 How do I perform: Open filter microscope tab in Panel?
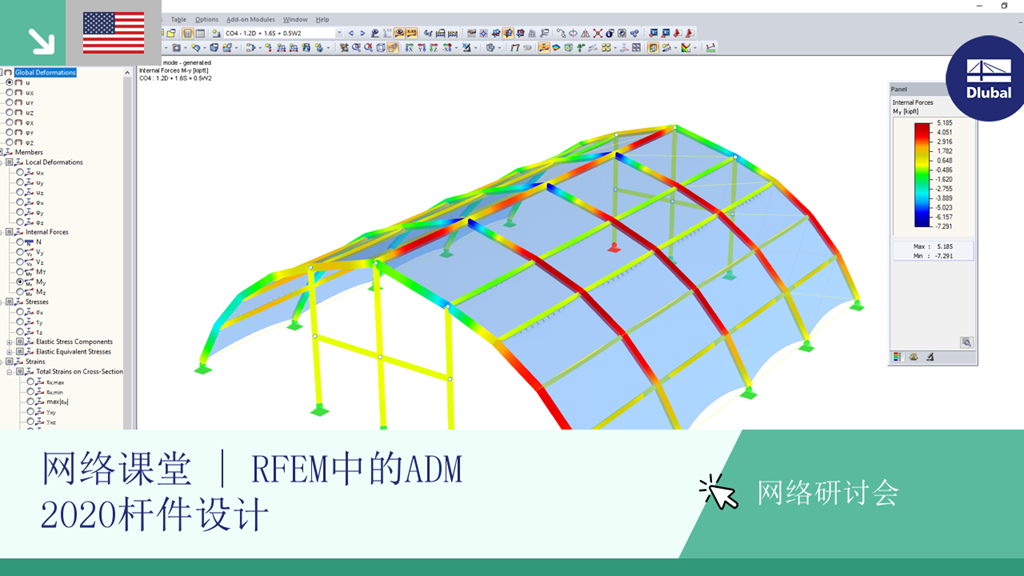pos(930,357)
